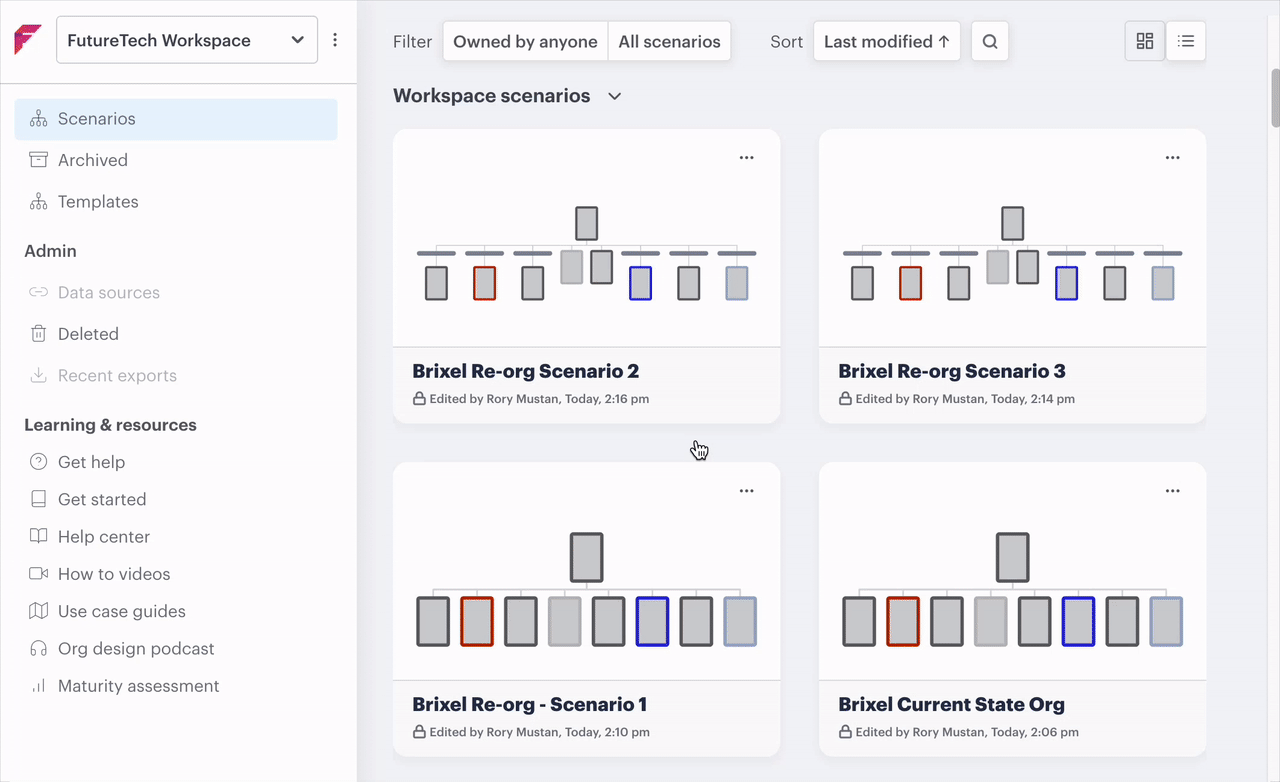1280x782 pixels.
Task: Go to Archived in the sidebar
Action: coord(93,160)
